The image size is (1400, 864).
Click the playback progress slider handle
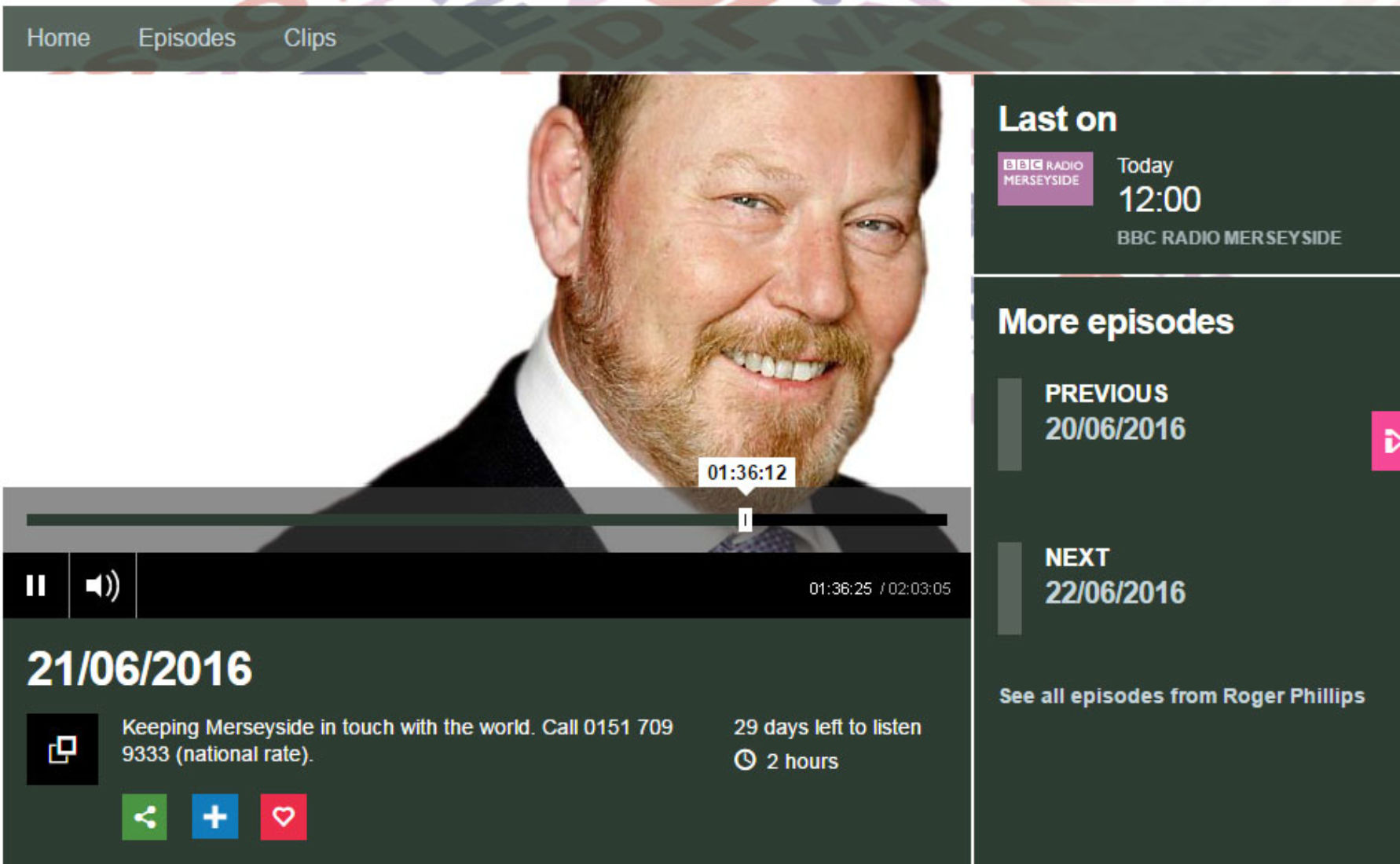[x=745, y=519]
